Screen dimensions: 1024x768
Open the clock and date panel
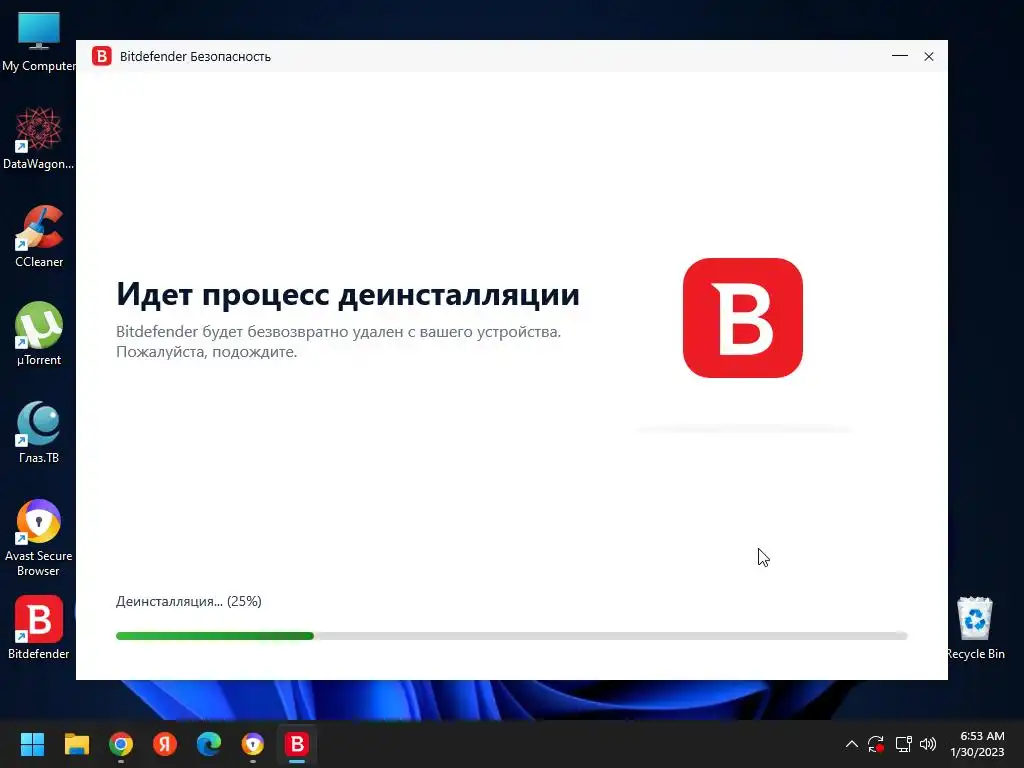tap(977, 744)
